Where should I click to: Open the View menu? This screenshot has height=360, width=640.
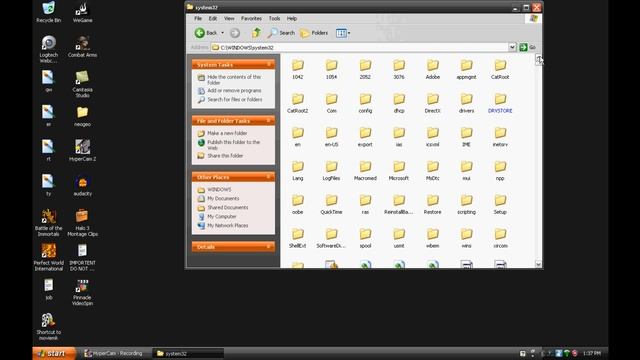[x=229, y=18]
